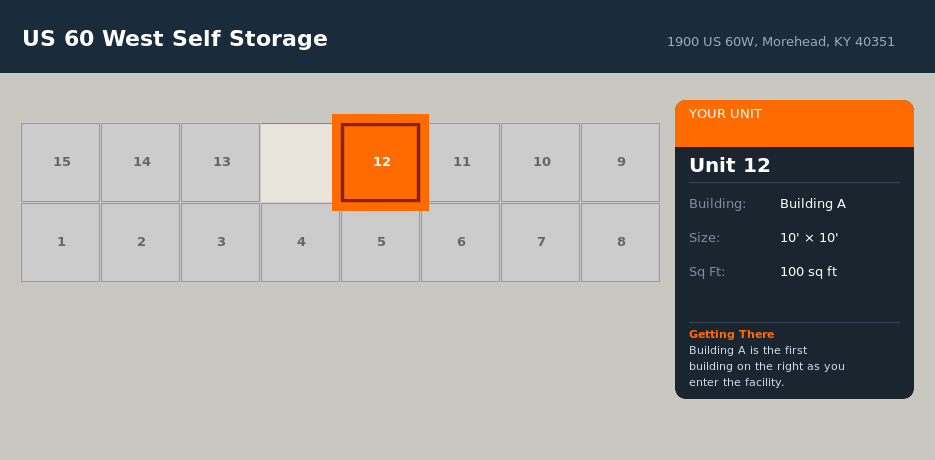
Task: Click unit 14 in the top row
Action: click(141, 162)
